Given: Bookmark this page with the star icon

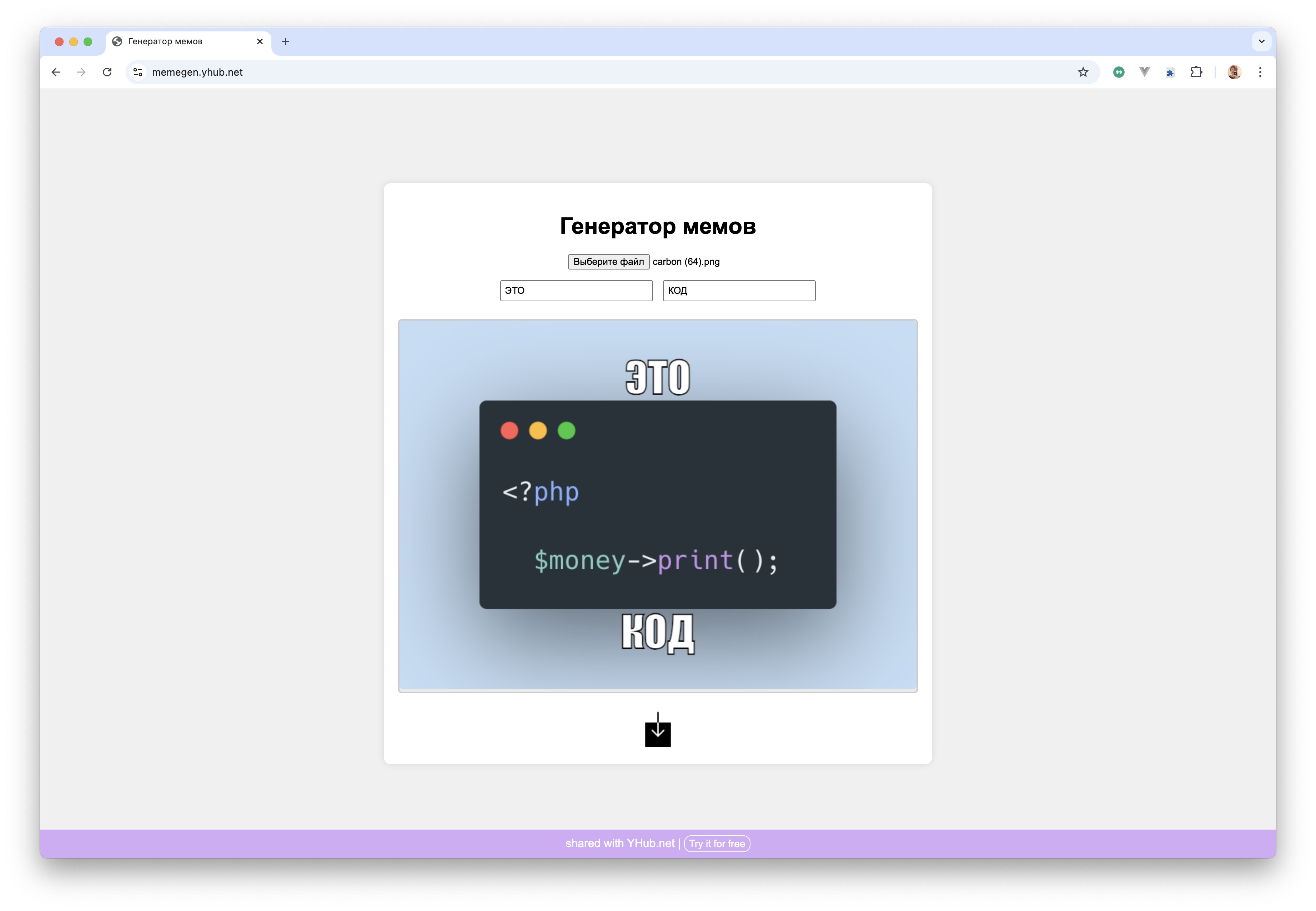Looking at the screenshot, I should pyautogui.click(x=1083, y=72).
